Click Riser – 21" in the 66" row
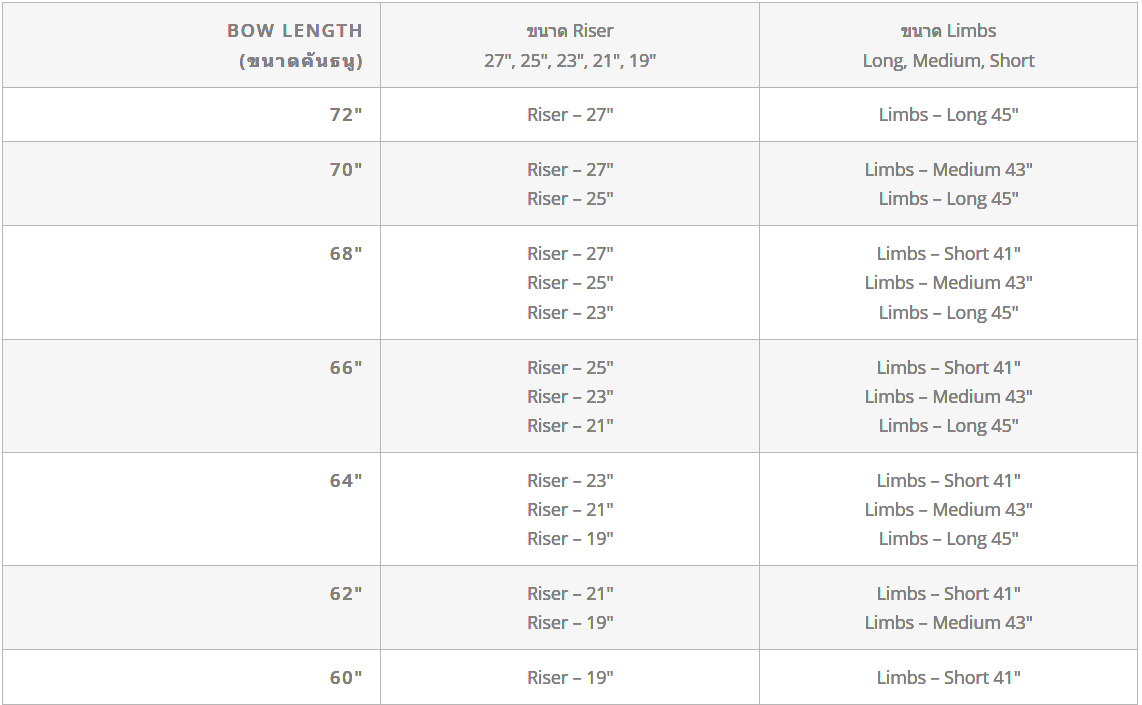 [x=570, y=426]
